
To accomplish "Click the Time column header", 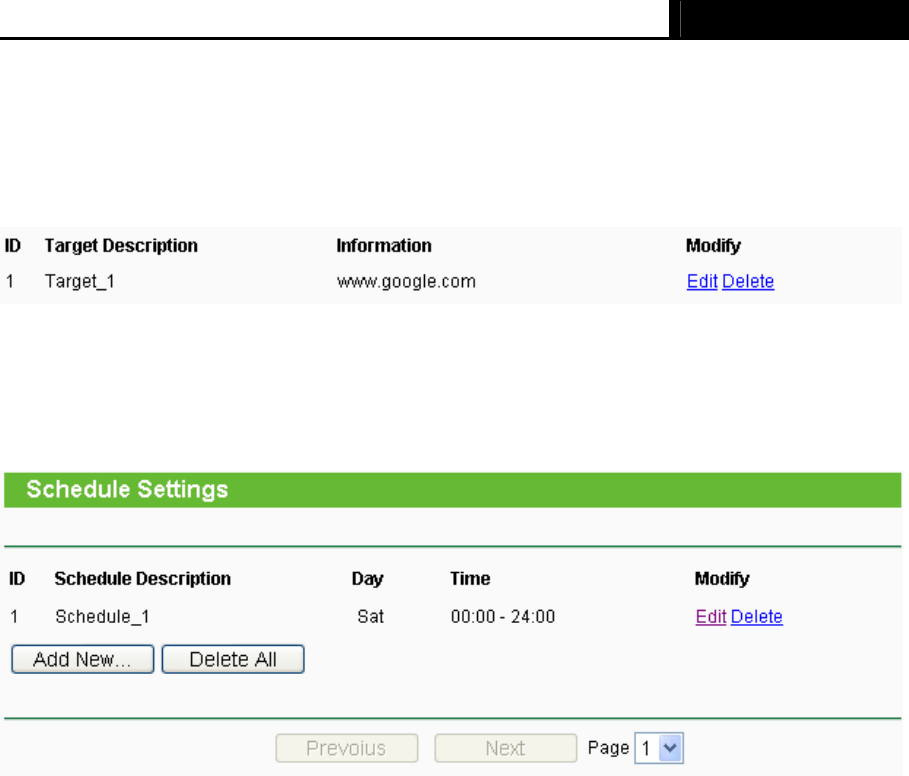I will (470, 578).
